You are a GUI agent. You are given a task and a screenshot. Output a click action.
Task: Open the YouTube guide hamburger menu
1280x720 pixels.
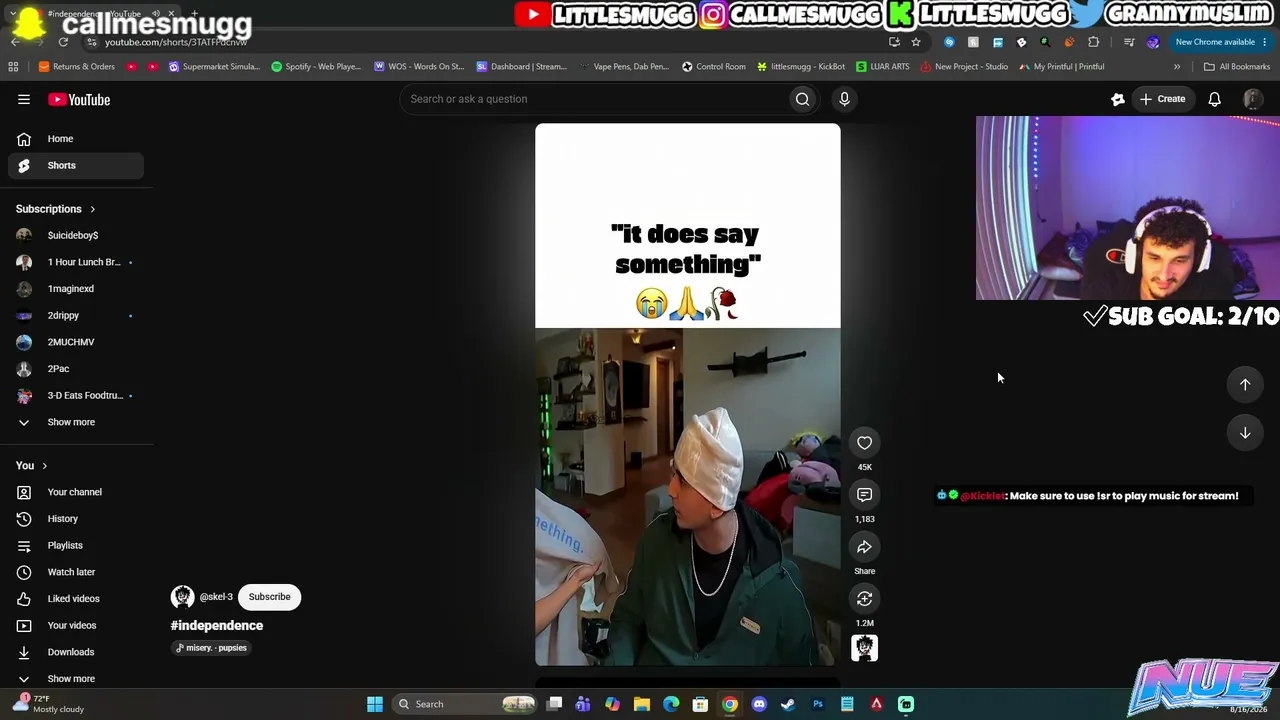pyautogui.click(x=24, y=99)
